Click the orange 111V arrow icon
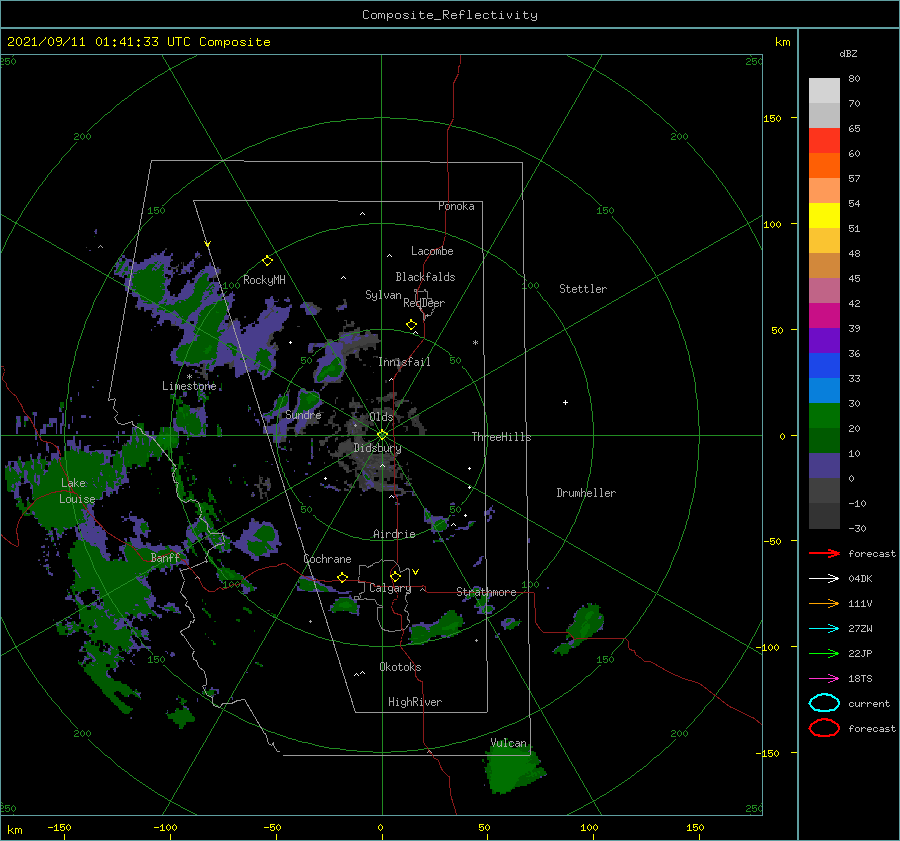This screenshot has width=900, height=841. pyautogui.click(x=824, y=603)
